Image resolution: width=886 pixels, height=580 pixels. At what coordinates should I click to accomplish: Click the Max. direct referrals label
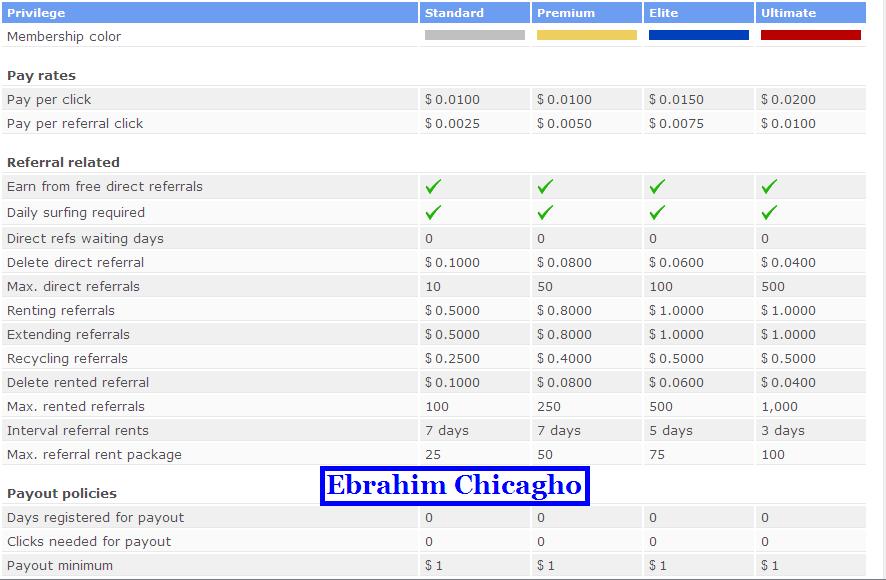click(73, 287)
